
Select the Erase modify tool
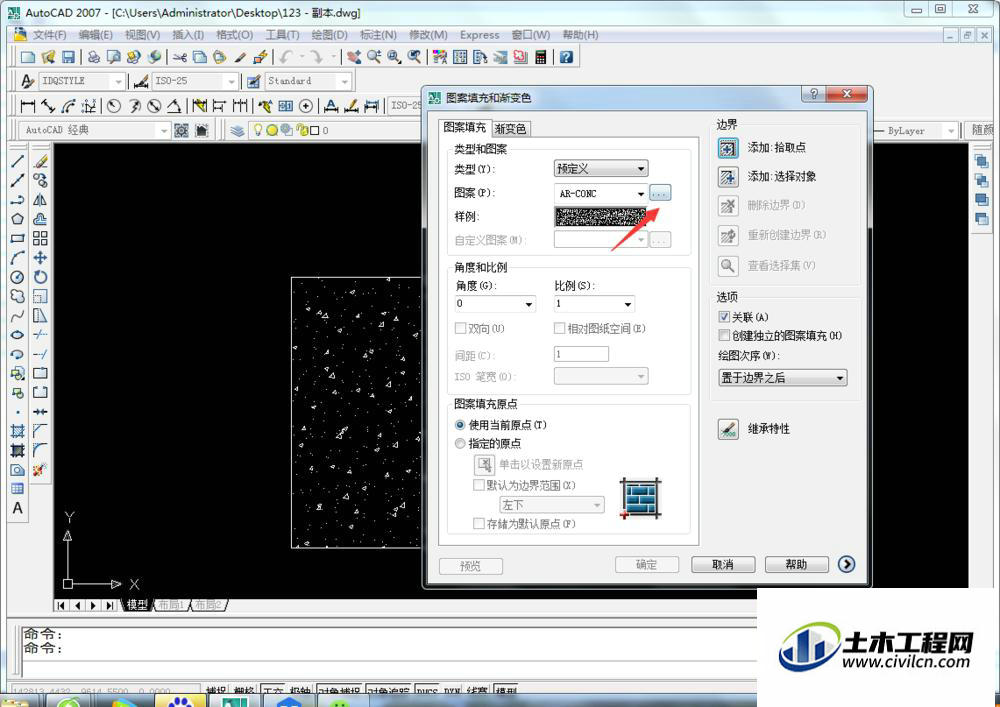pos(40,161)
